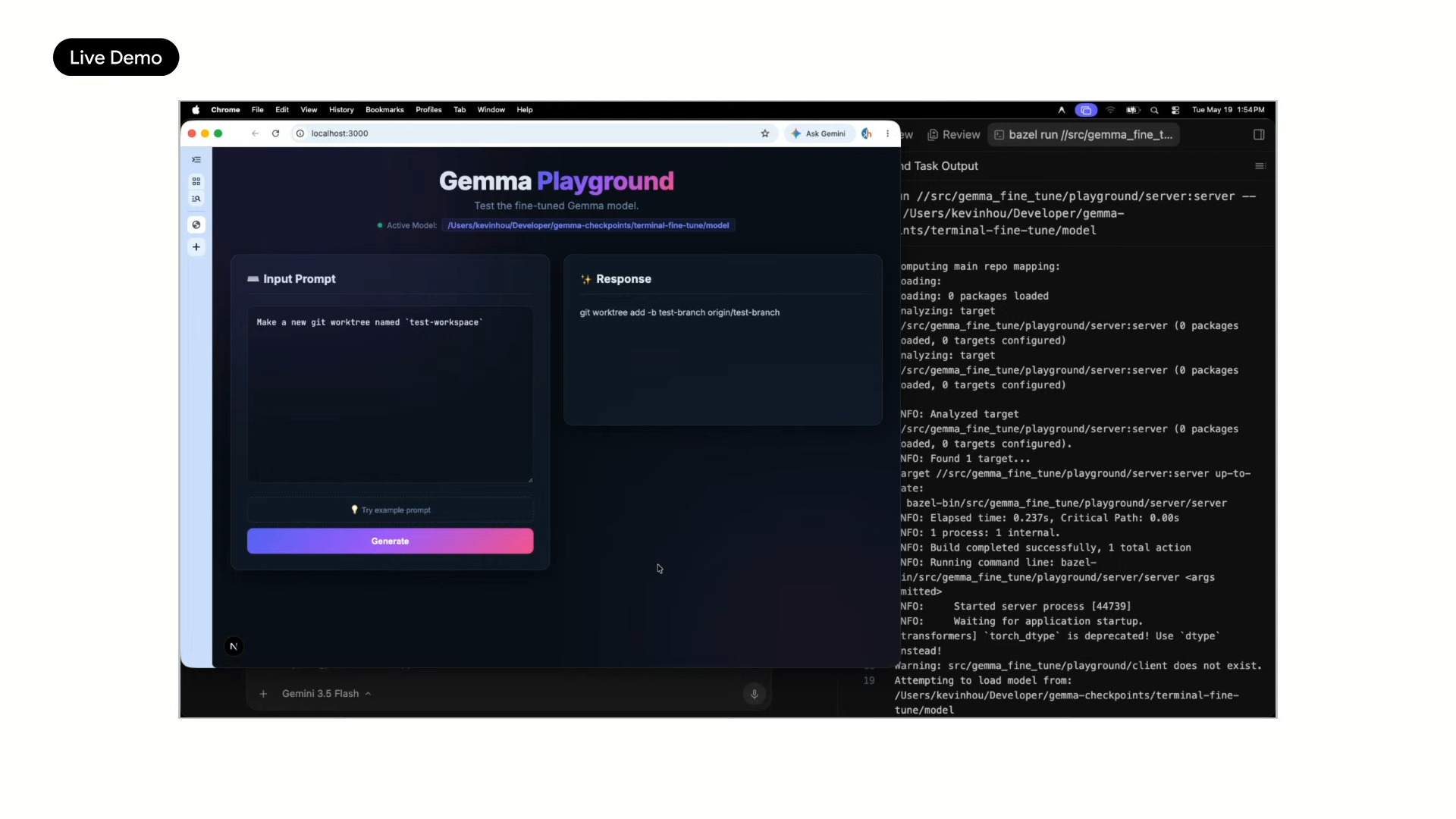Viewport: 1456px width, 819px height.
Task: Open a new tab with plus
Action: [x=196, y=247]
